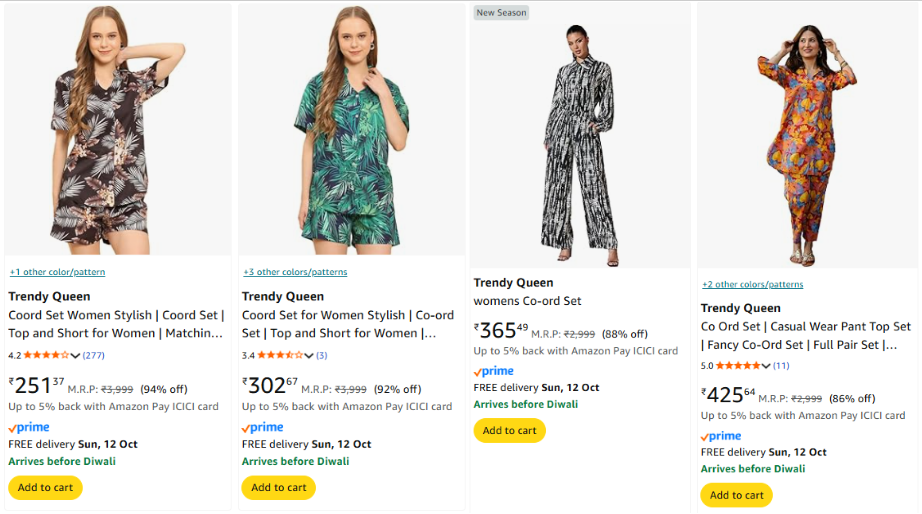Open the "womens Co-ord Set" title link

(527, 301)
